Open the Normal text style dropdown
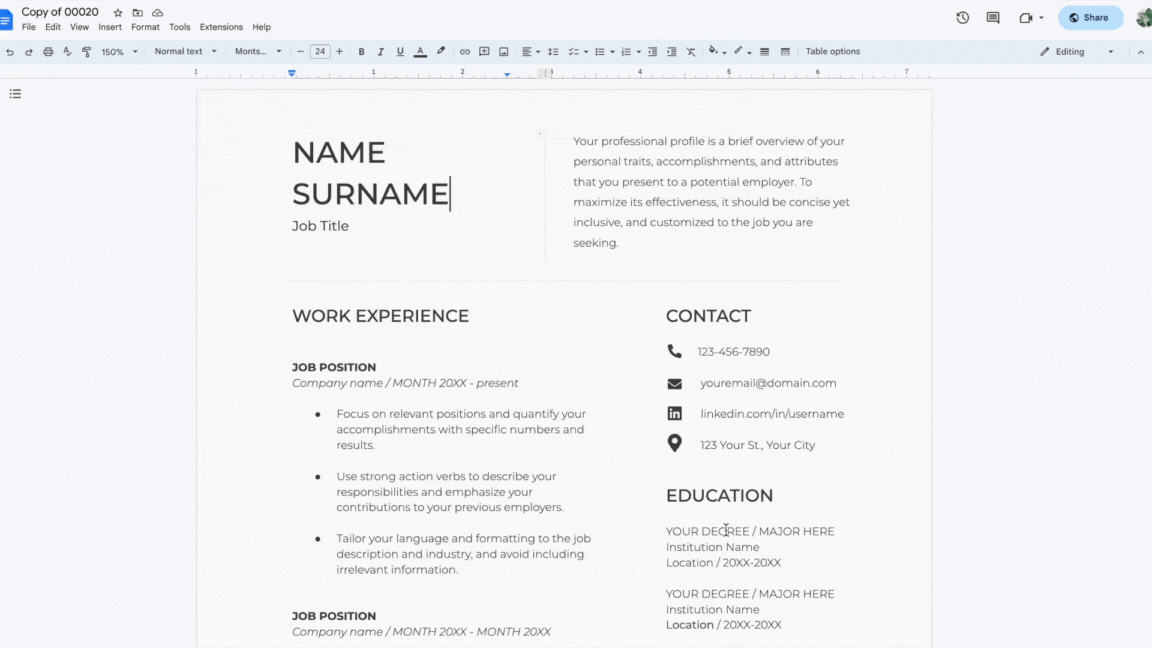This screenshot has width=1152, height=648. (185, 51)
